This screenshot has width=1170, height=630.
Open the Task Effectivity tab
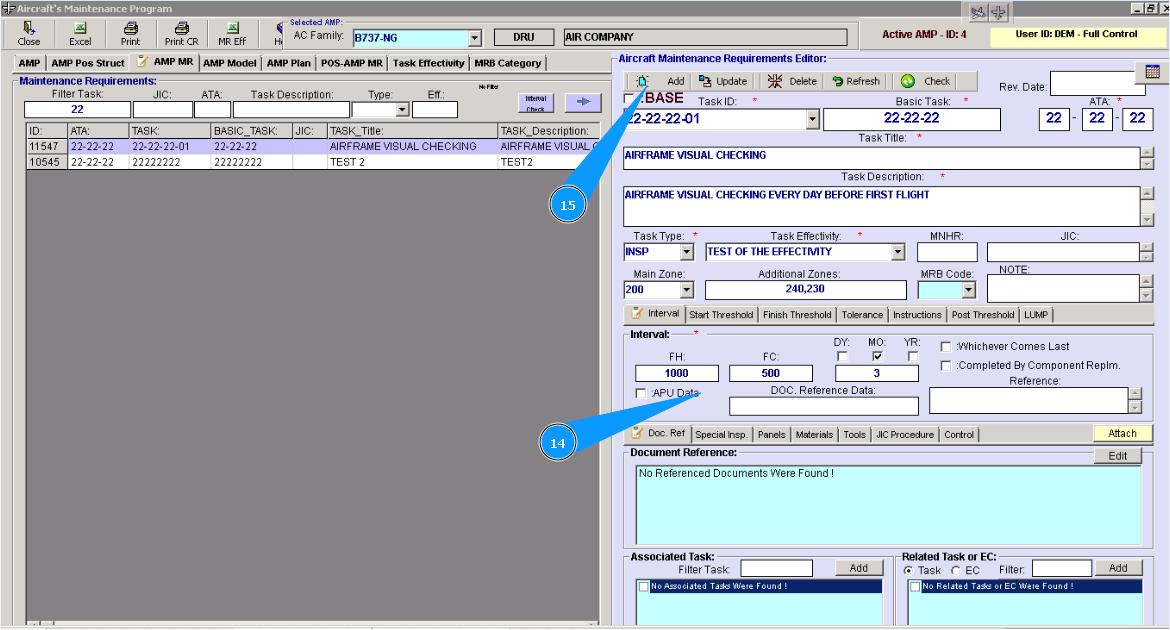[x=428, y=63]
